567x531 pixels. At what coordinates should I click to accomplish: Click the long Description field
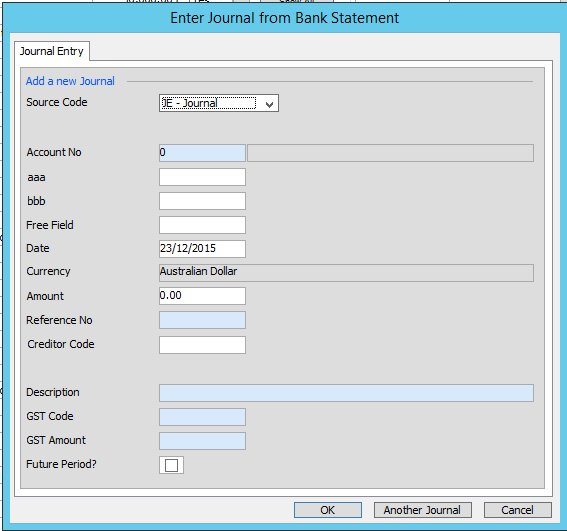coord(346,393)
